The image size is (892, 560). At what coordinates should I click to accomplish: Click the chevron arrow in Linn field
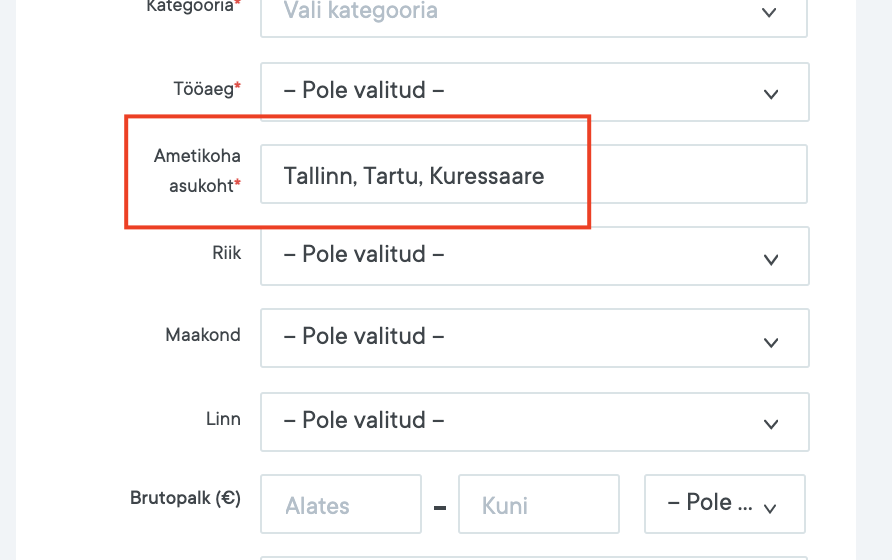(770, 424)
